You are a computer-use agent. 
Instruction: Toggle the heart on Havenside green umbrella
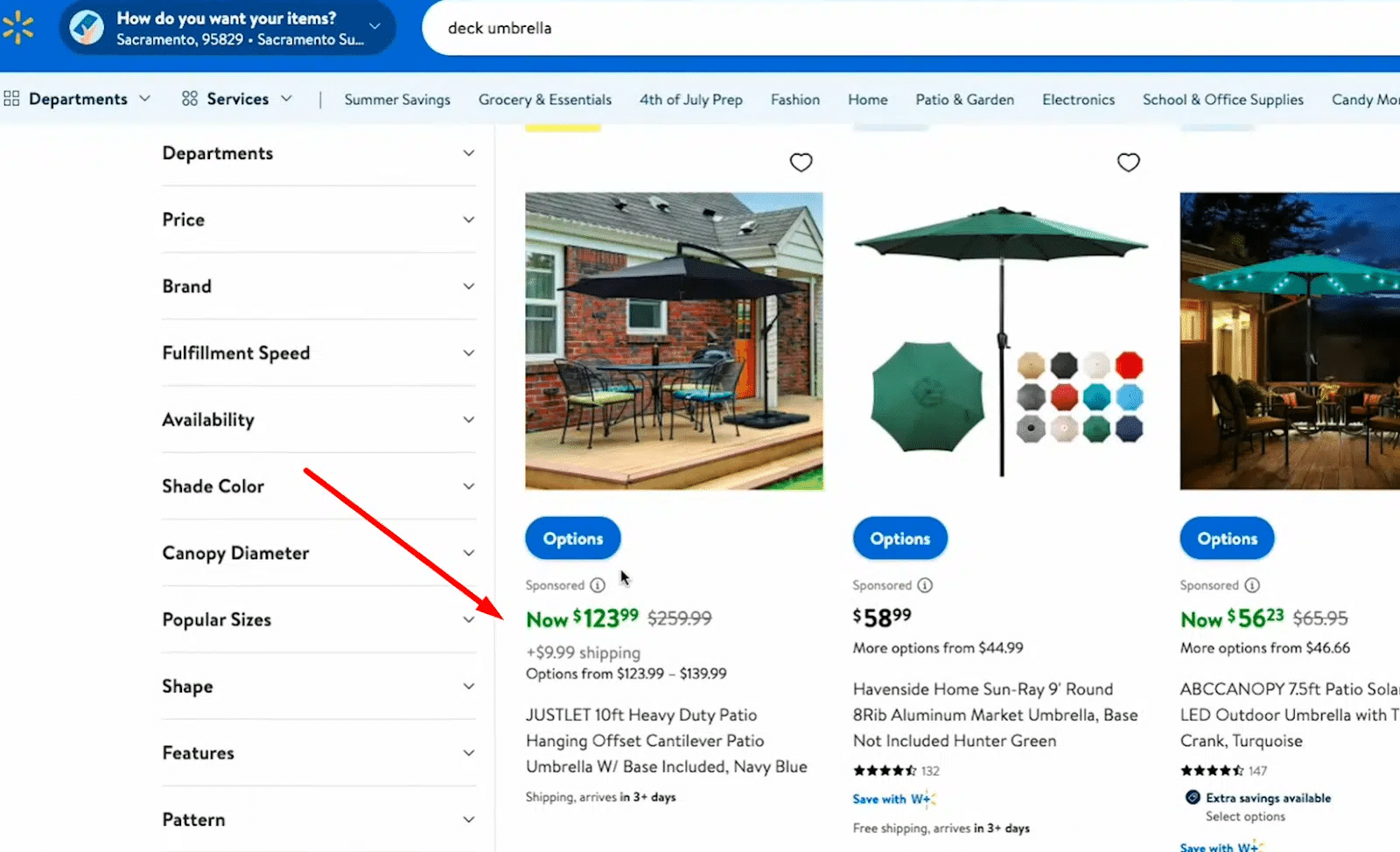[1128, 163]
